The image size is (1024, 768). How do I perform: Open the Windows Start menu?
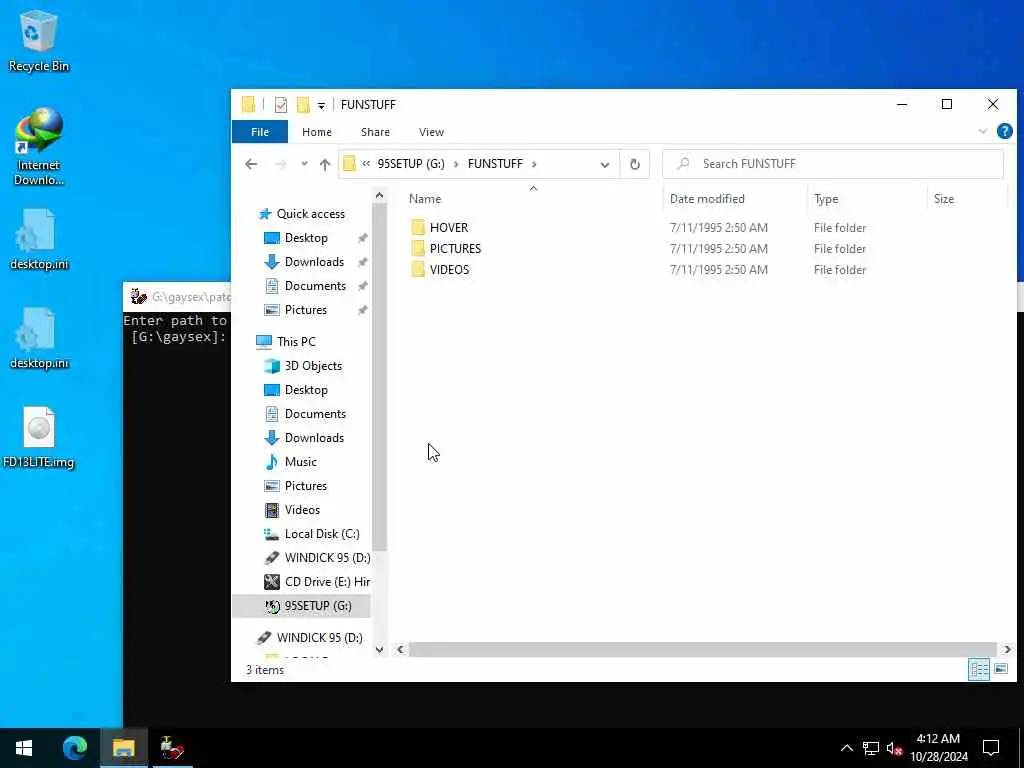[24, 748]
